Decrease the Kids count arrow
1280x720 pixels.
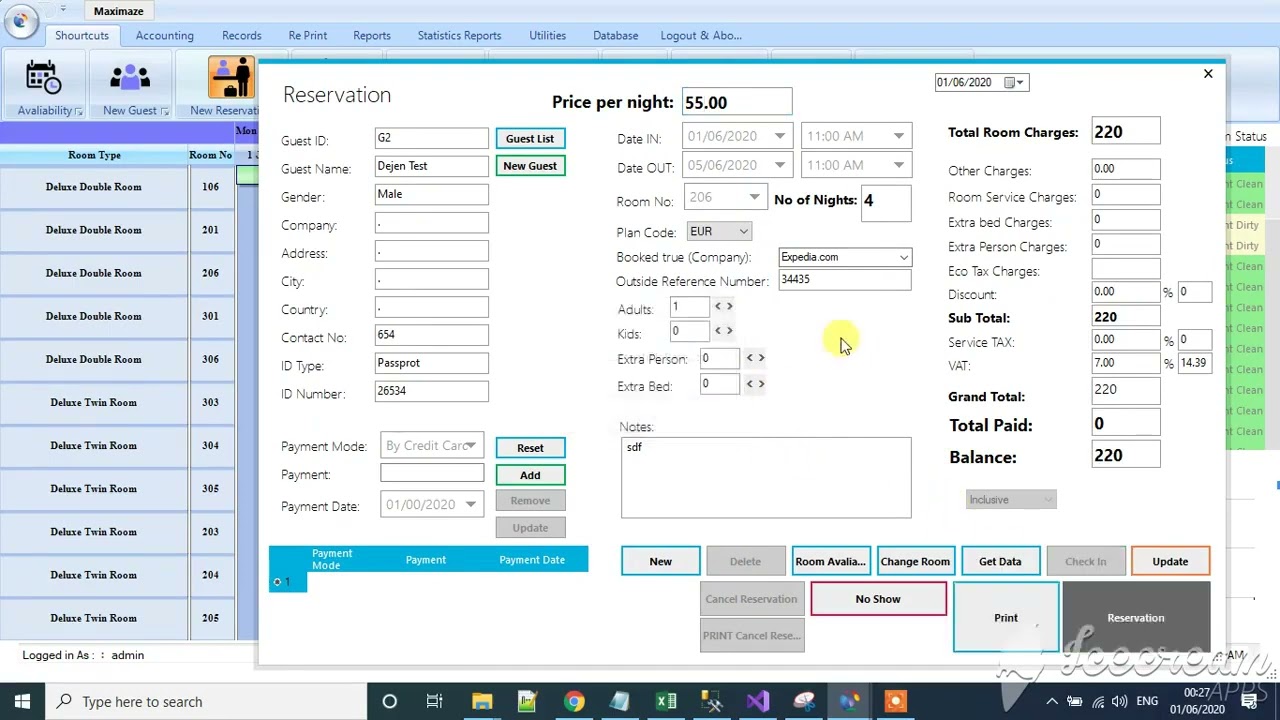click(717, 330)
